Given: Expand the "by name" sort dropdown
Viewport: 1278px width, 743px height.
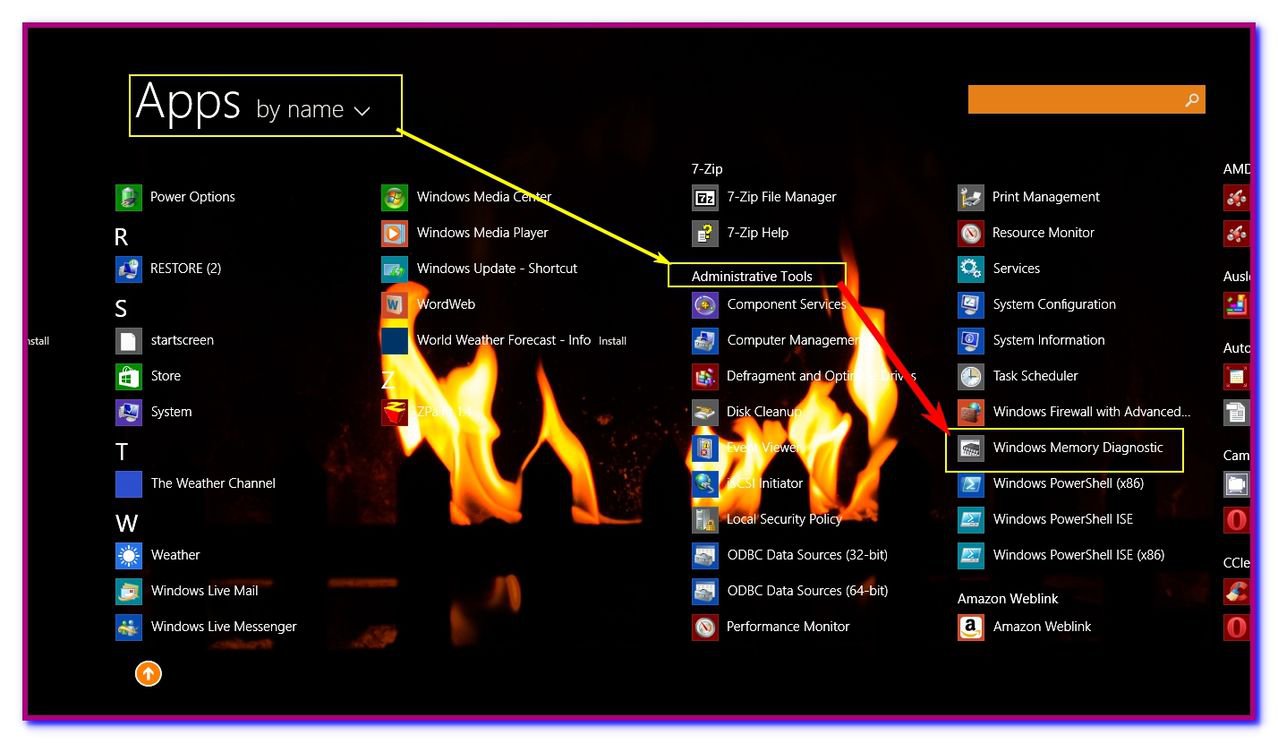Looking at the screenshot, I should (313, 109).
